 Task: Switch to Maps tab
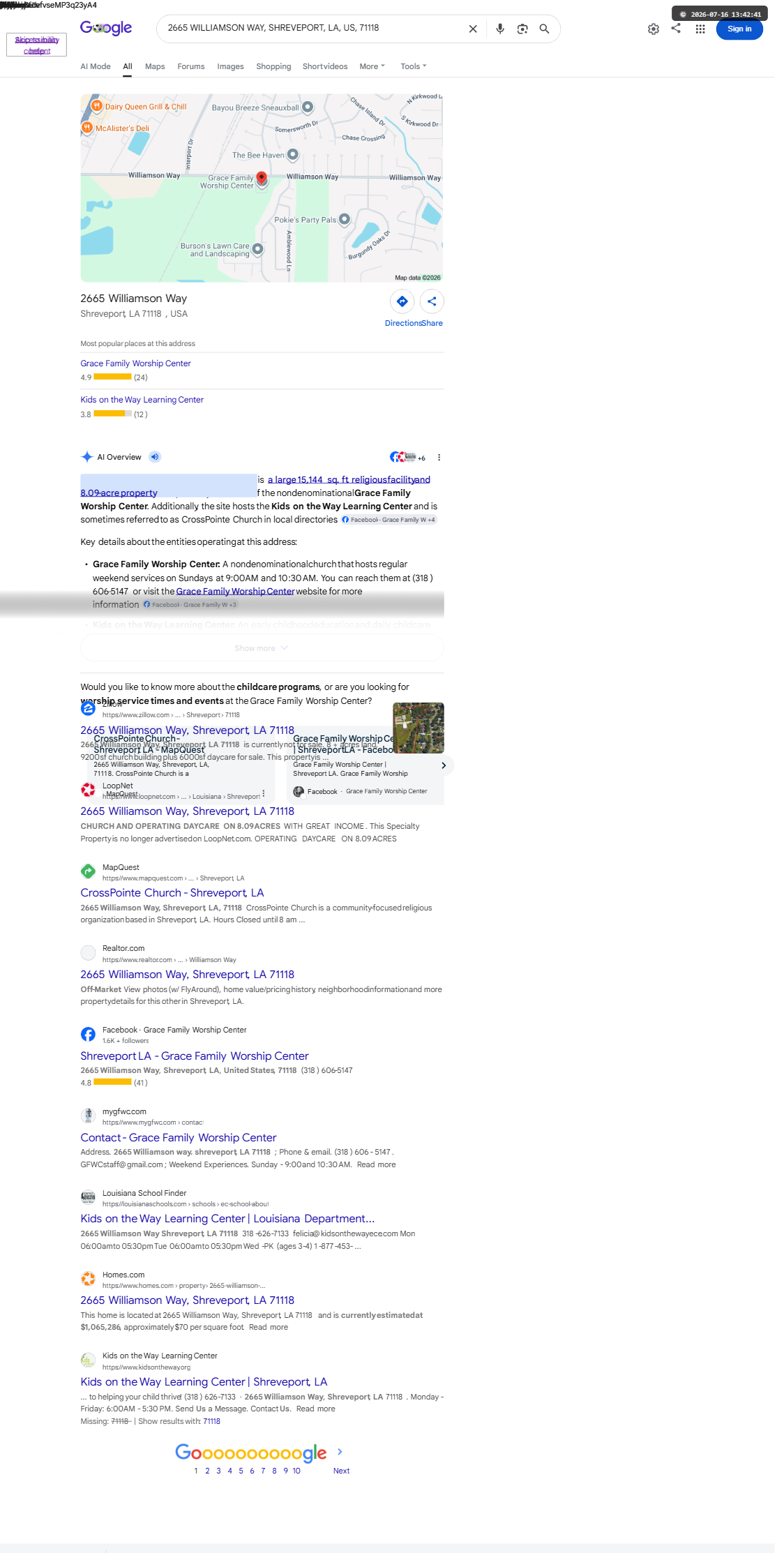pos(155,66)
